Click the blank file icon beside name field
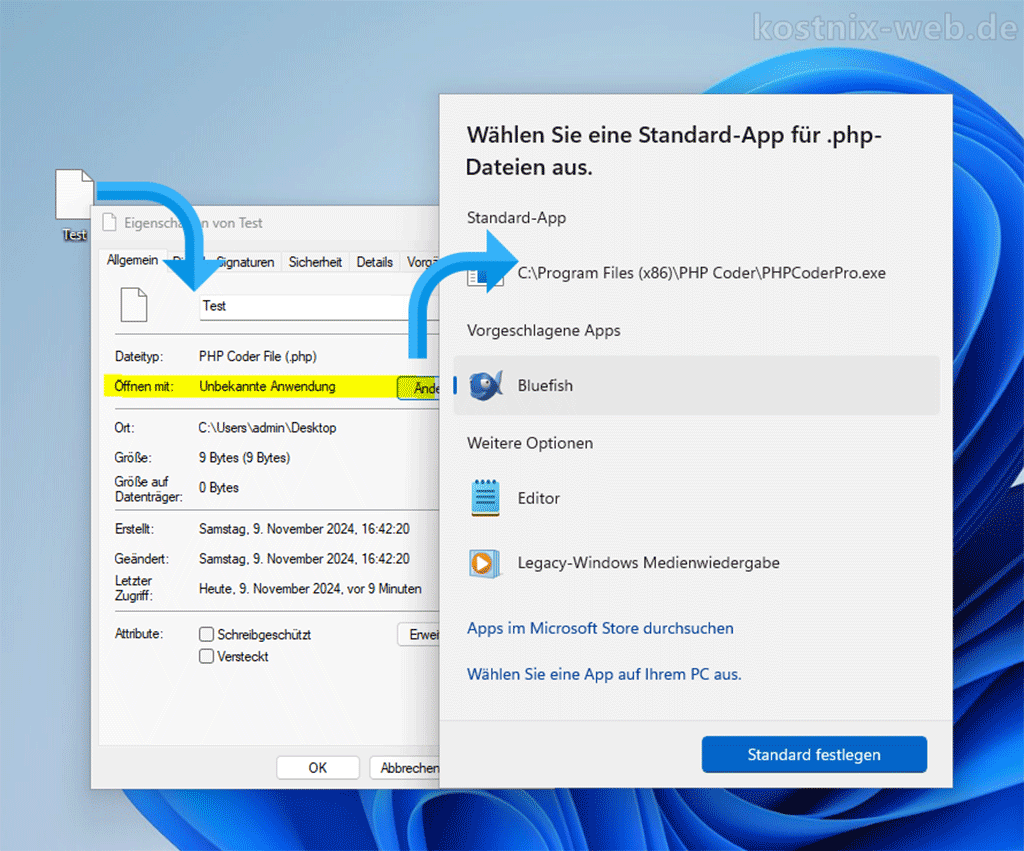This screenshot has height=851, width=1024. (x=134, y=305)
